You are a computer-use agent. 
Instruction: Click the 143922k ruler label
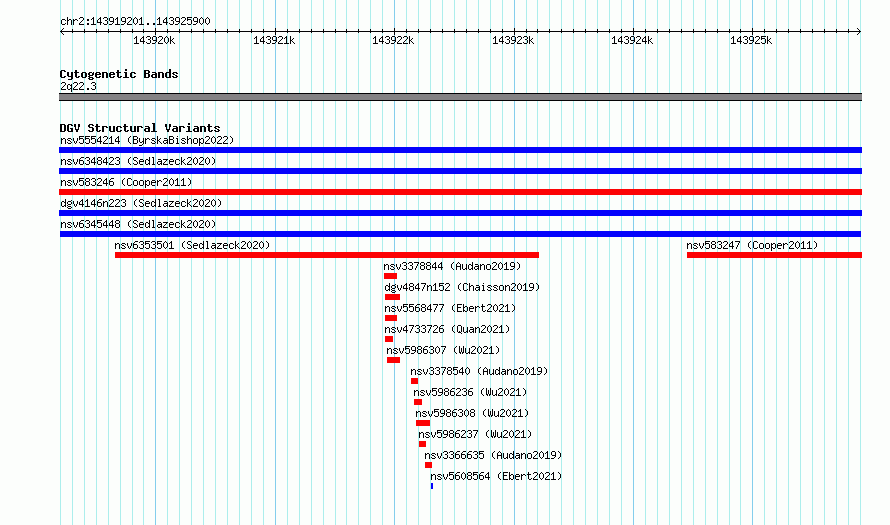393,40
